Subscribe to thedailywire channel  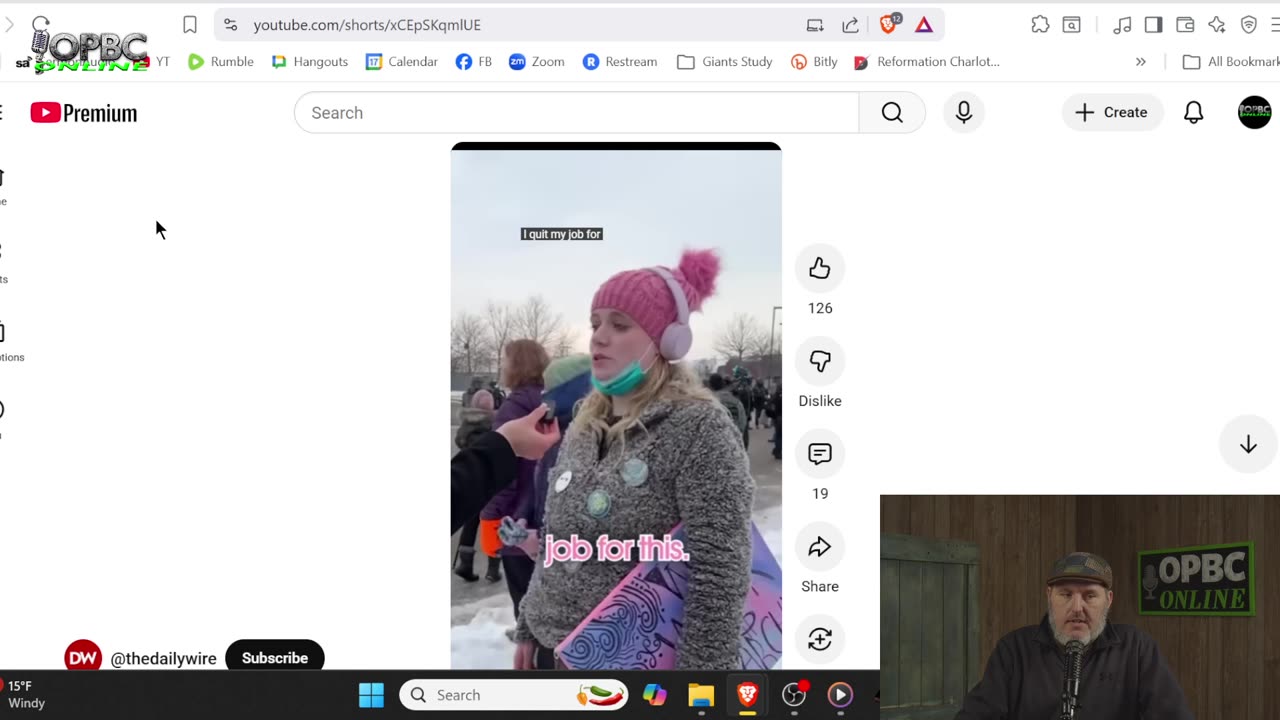[275, 658]
